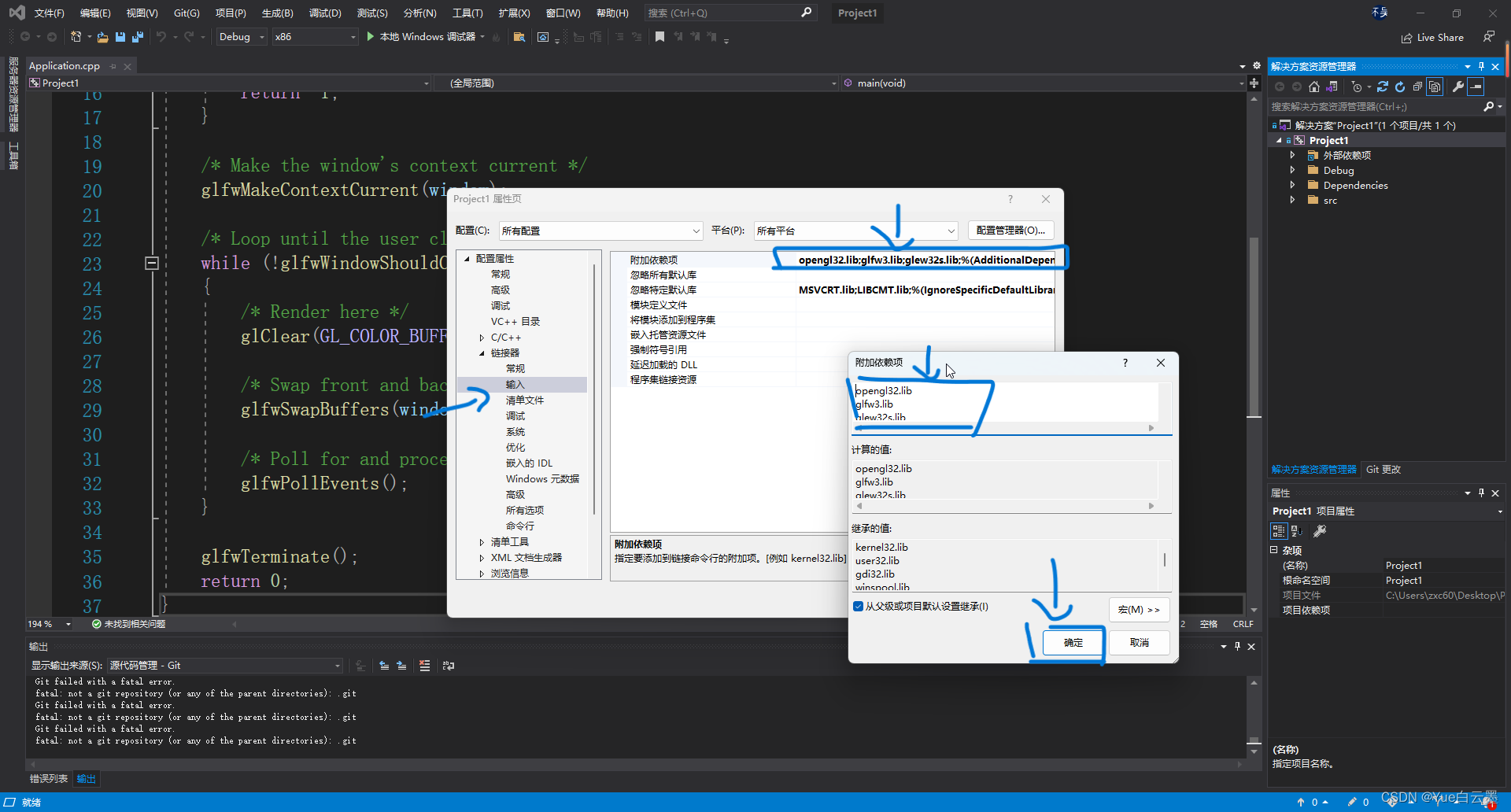Click Collapse All icon in Solution Explorer
This screenshot has width=1511, height=812.
pos(1417,87)
